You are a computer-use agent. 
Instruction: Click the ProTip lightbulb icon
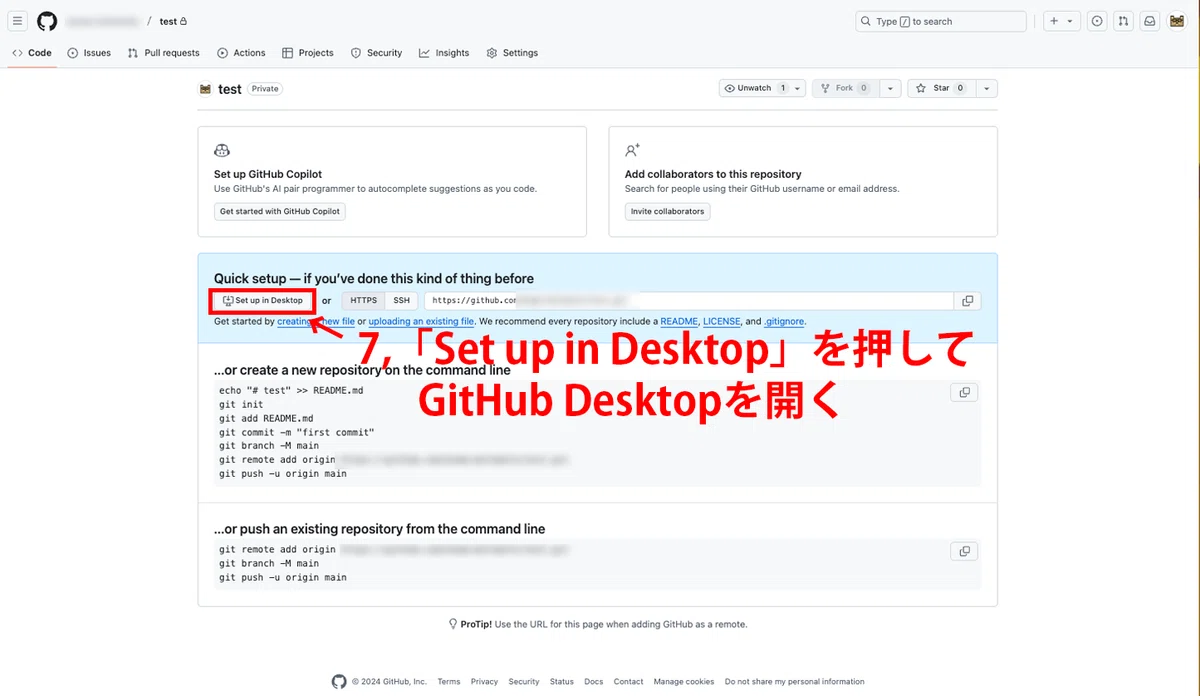point(453,624)
